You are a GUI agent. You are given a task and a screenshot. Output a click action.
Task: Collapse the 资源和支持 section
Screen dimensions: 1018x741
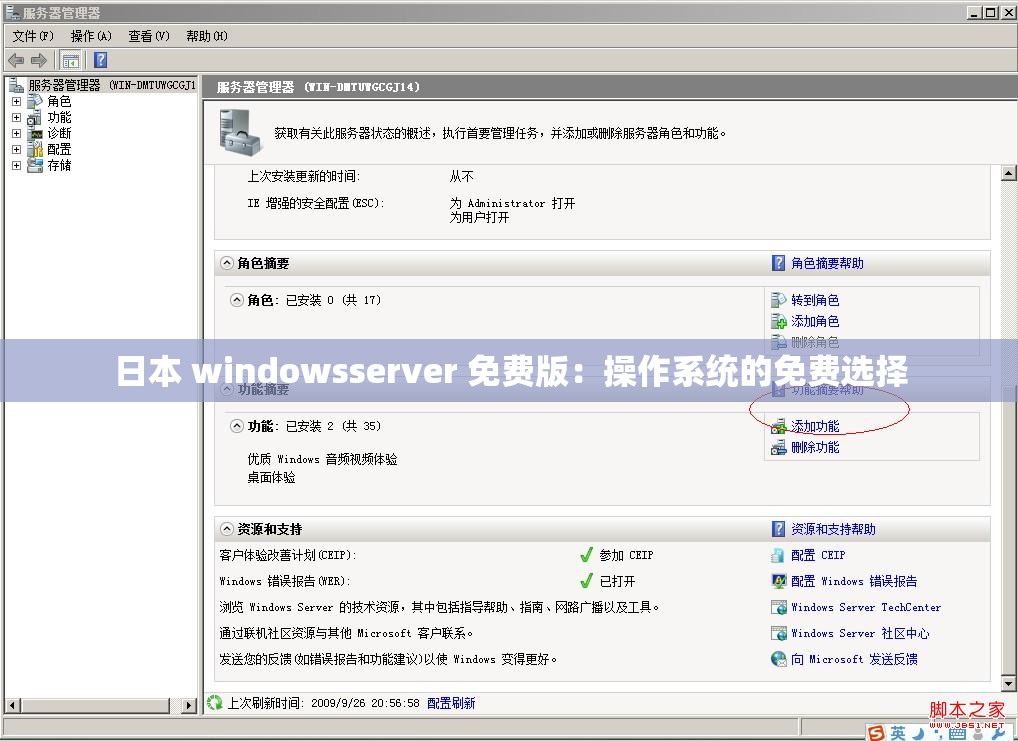click(x=226, y=529)
